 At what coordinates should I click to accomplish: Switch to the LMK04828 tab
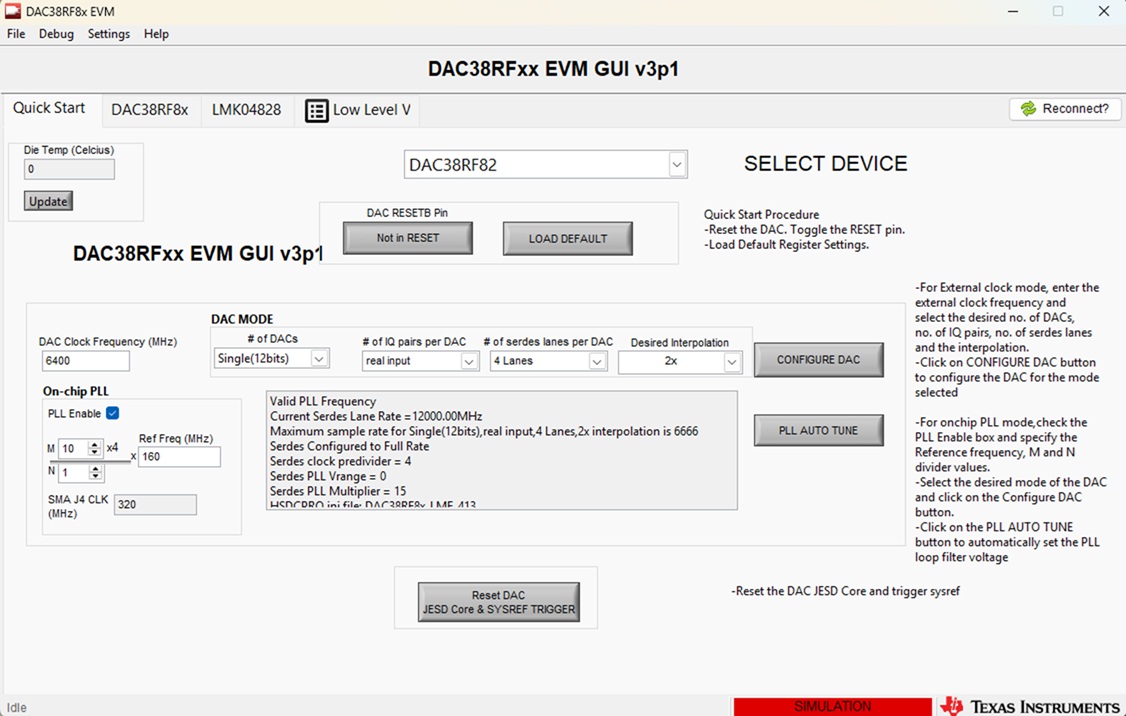pyautogui.click(x=246, y=110)
